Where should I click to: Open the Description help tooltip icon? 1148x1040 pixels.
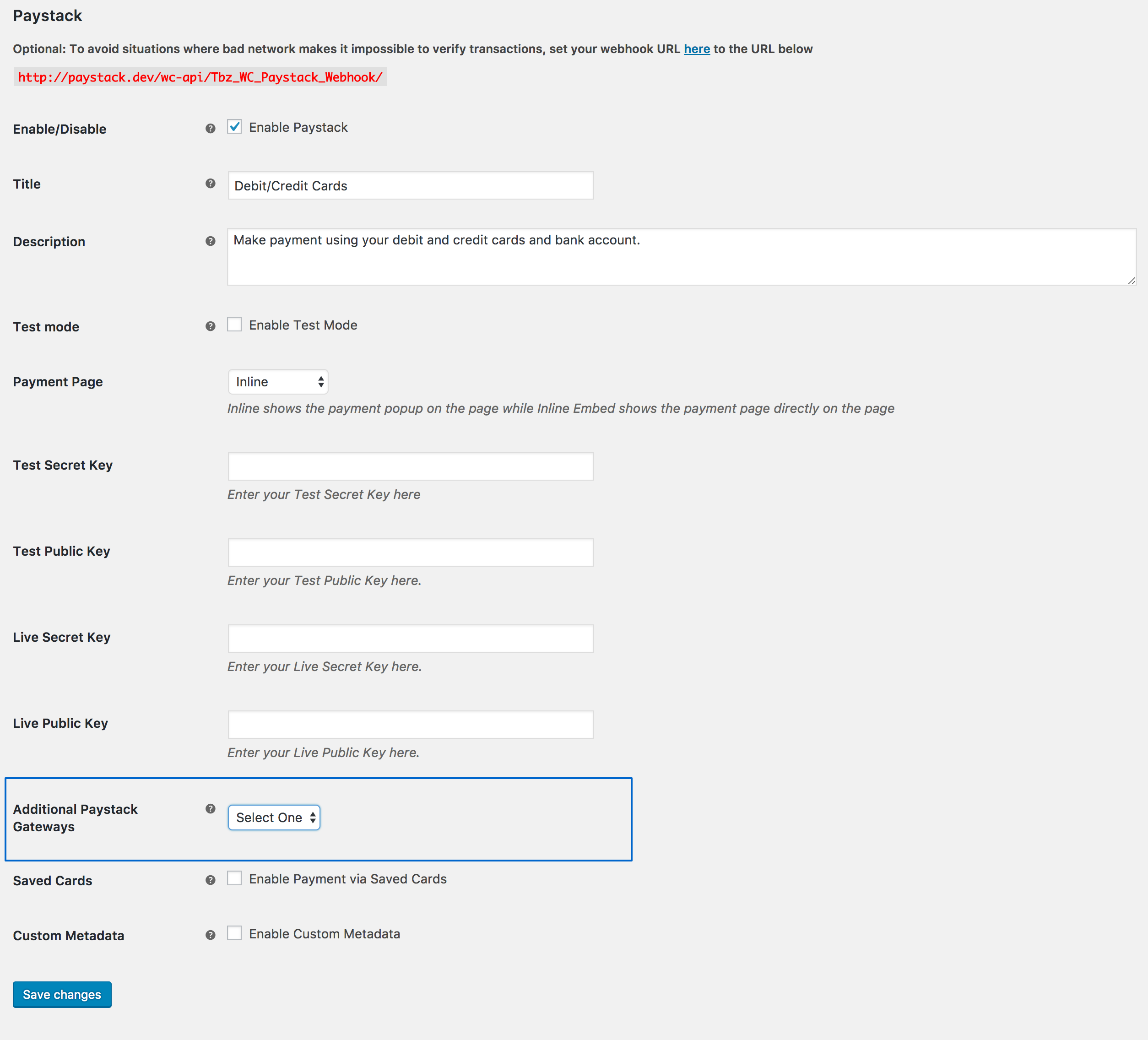[x=211, y=241]
